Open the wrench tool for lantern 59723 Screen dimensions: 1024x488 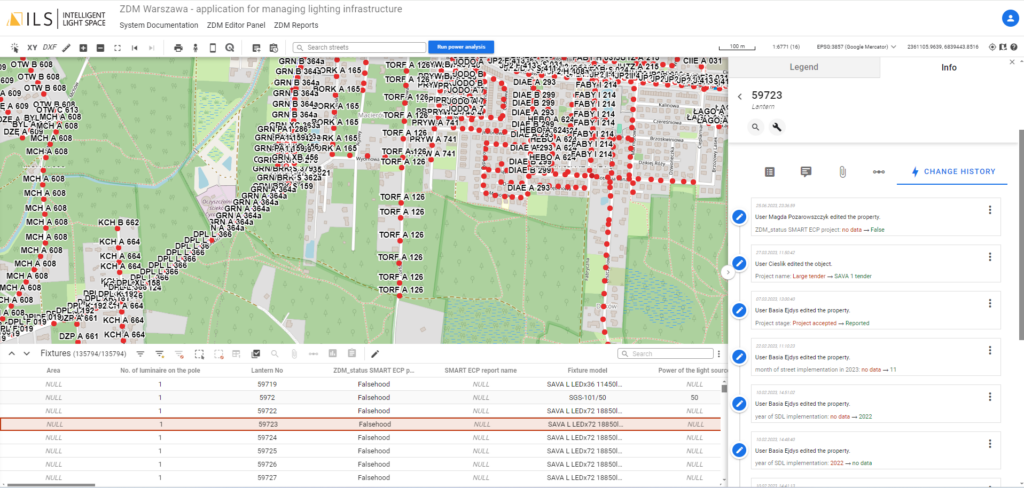point(776,127)
